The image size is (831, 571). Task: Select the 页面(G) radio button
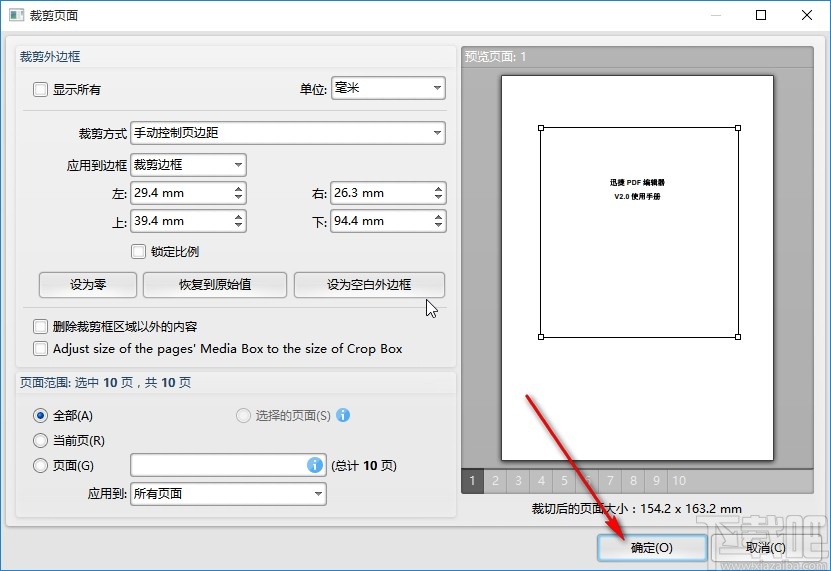40,465
